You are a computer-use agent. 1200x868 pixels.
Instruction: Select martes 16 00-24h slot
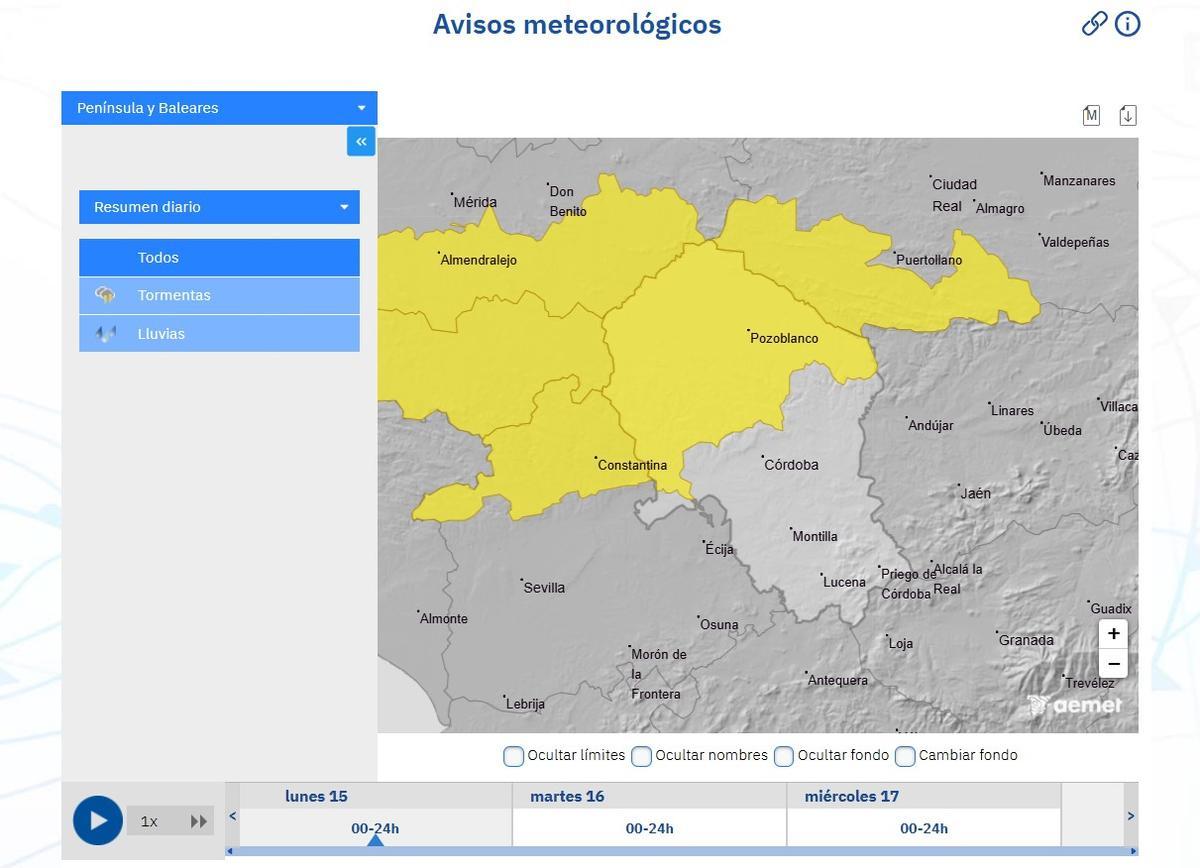tap(649, 828)
